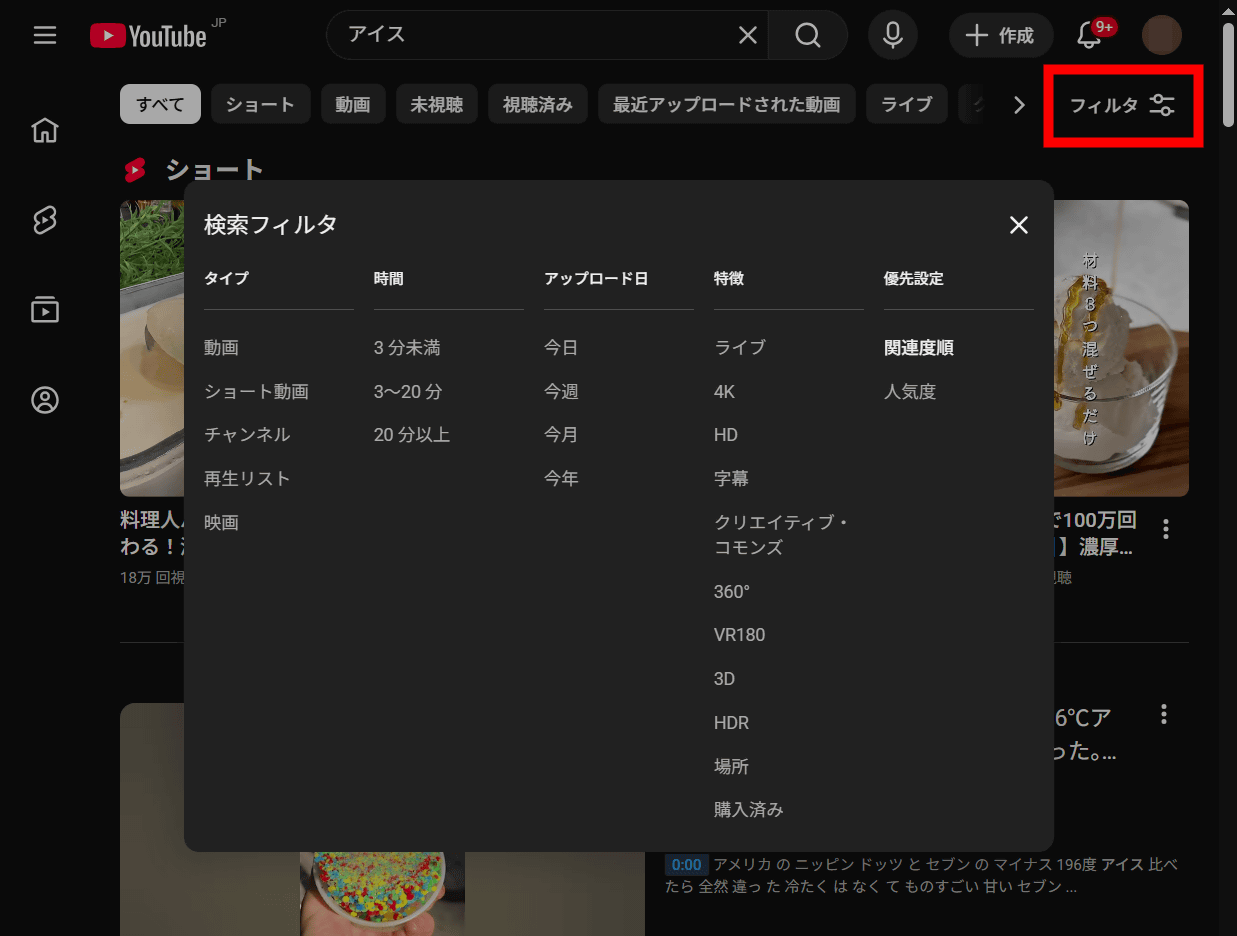Viewport: 1237px width, 936px height.
Task: Select feature HDR
Action: point(732,723)
